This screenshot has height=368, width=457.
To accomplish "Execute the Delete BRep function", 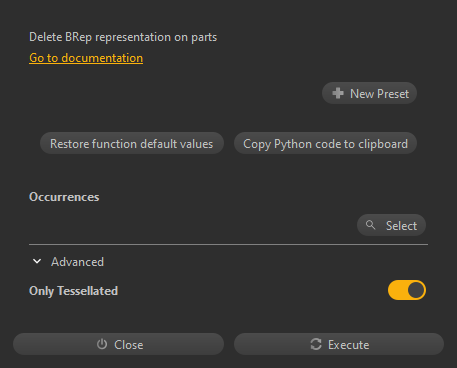I will [339, 344].
